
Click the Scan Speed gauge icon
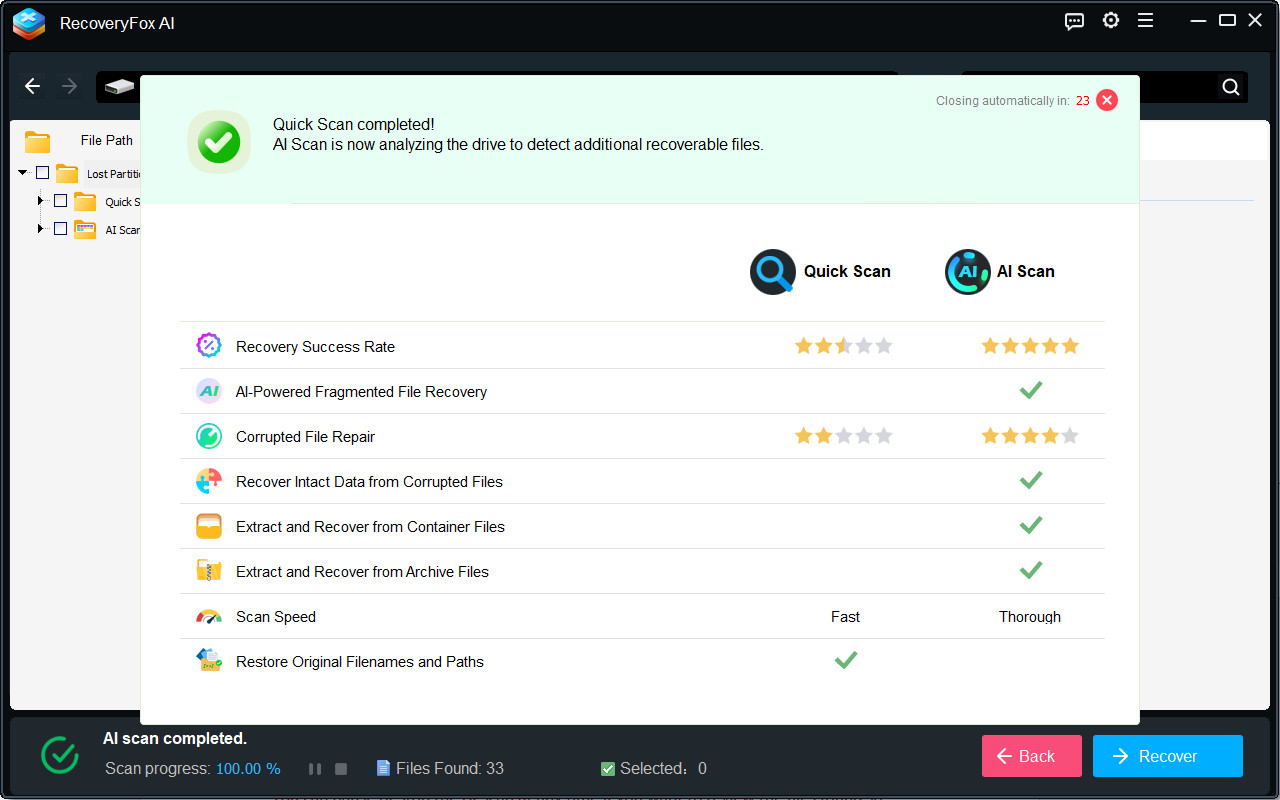(209, 616)
